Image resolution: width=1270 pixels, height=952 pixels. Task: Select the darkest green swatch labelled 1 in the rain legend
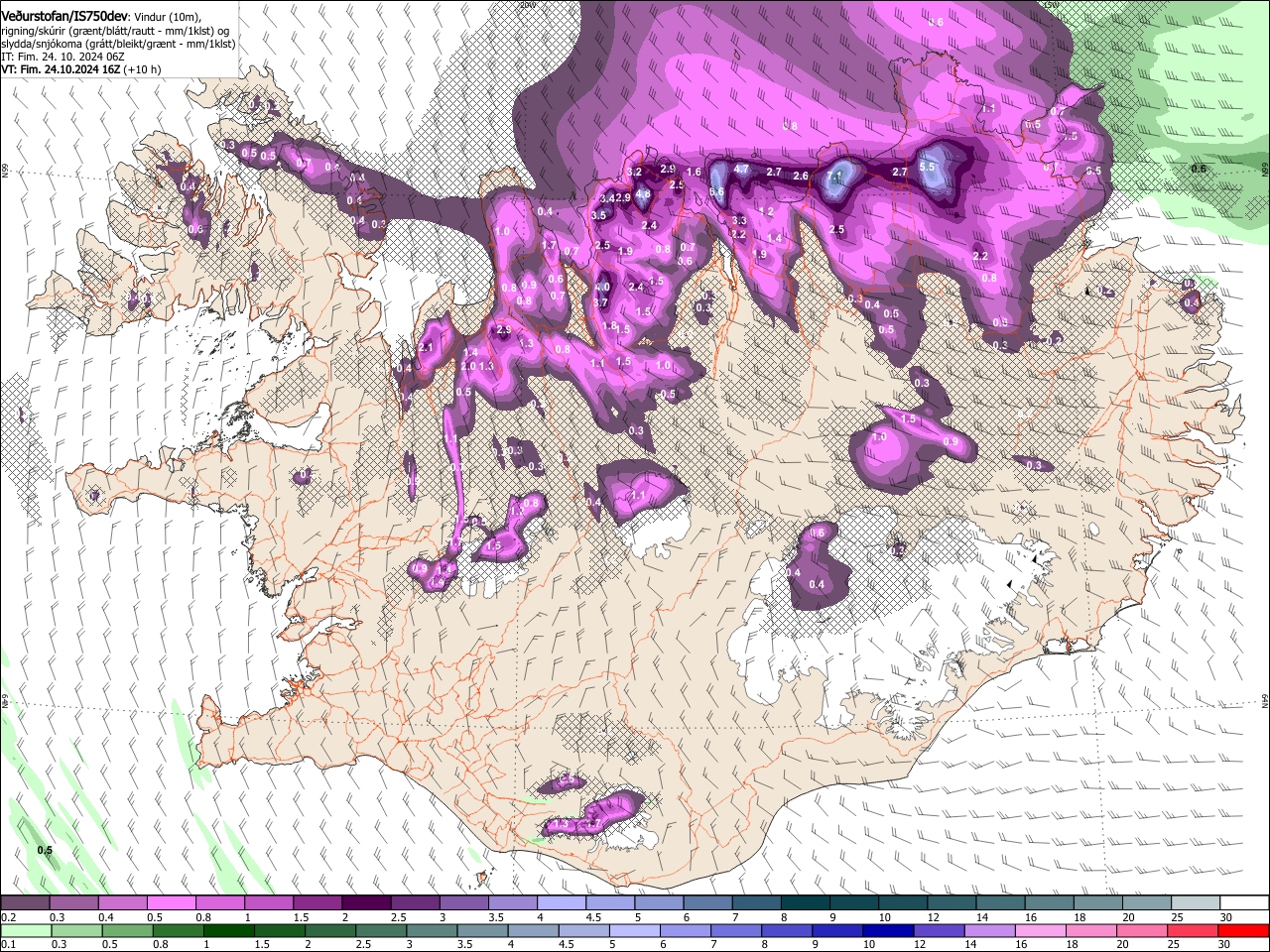(x=228, y=931)
